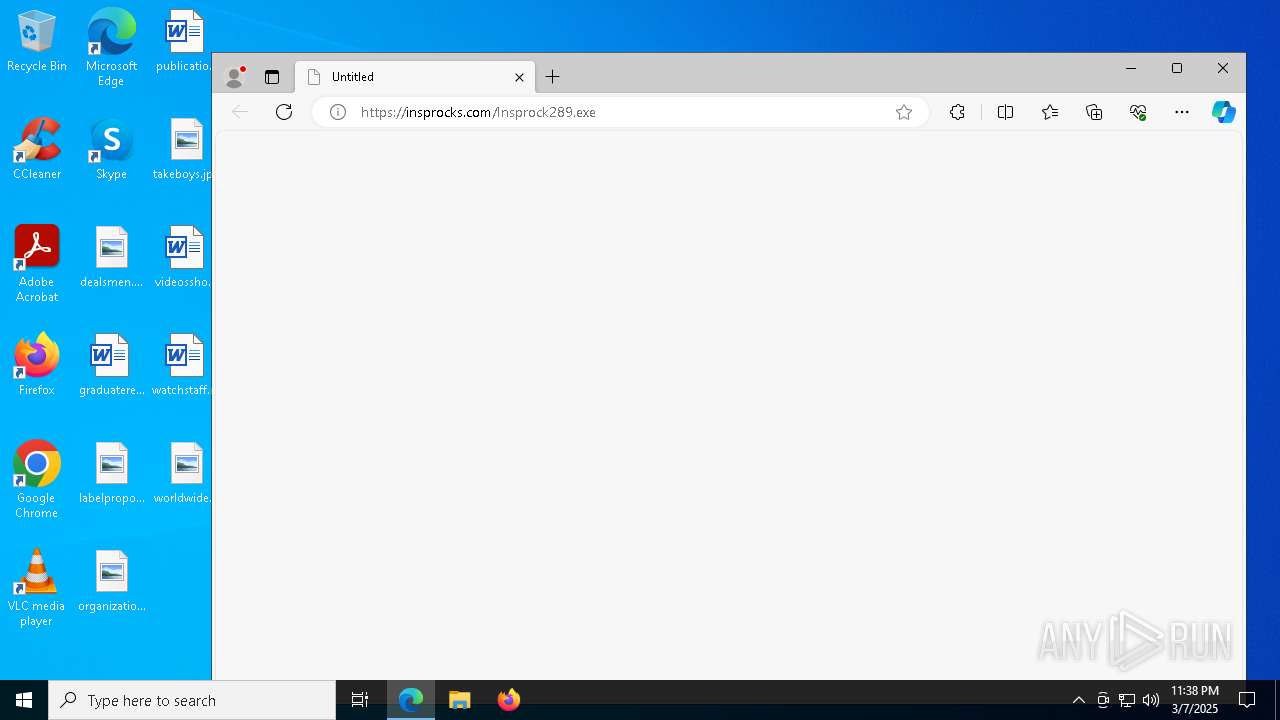Select the dealsmen image file
This screenshot has width=1280, height=720.
pyautogui.click(x=111, y=257)
